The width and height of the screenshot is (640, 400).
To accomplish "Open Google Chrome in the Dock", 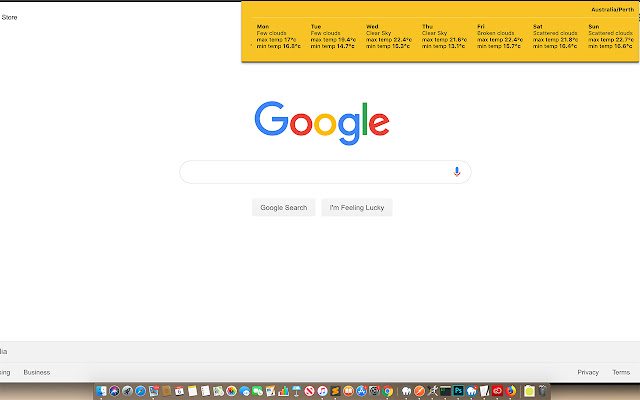I will (x=388, y=391).
